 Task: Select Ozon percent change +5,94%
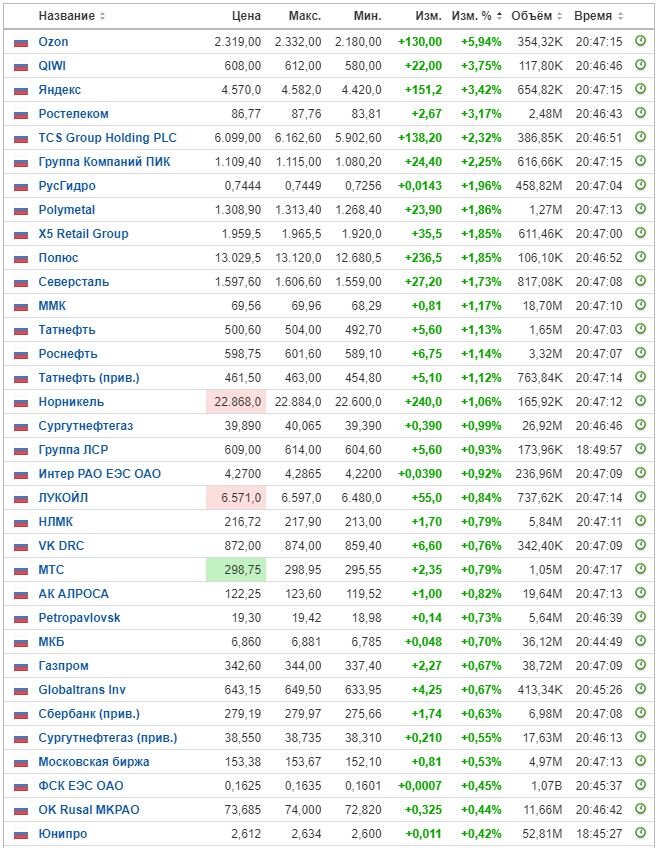481,42
